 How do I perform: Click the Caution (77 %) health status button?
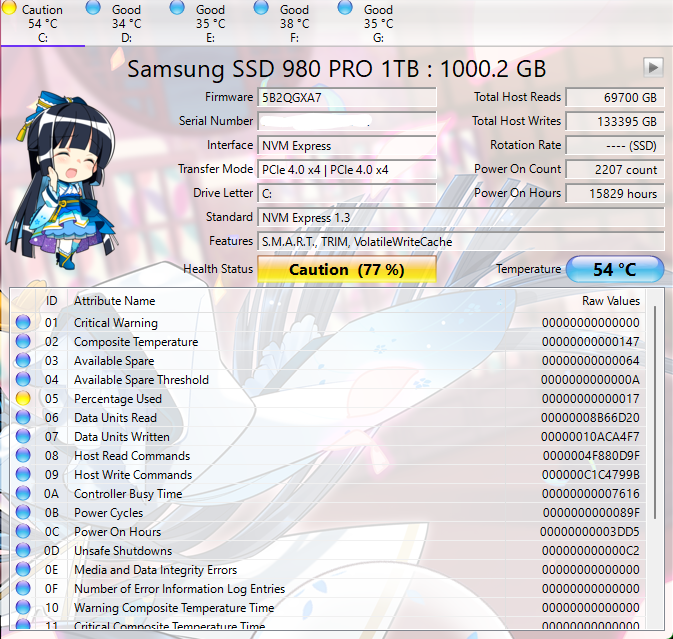347,270
